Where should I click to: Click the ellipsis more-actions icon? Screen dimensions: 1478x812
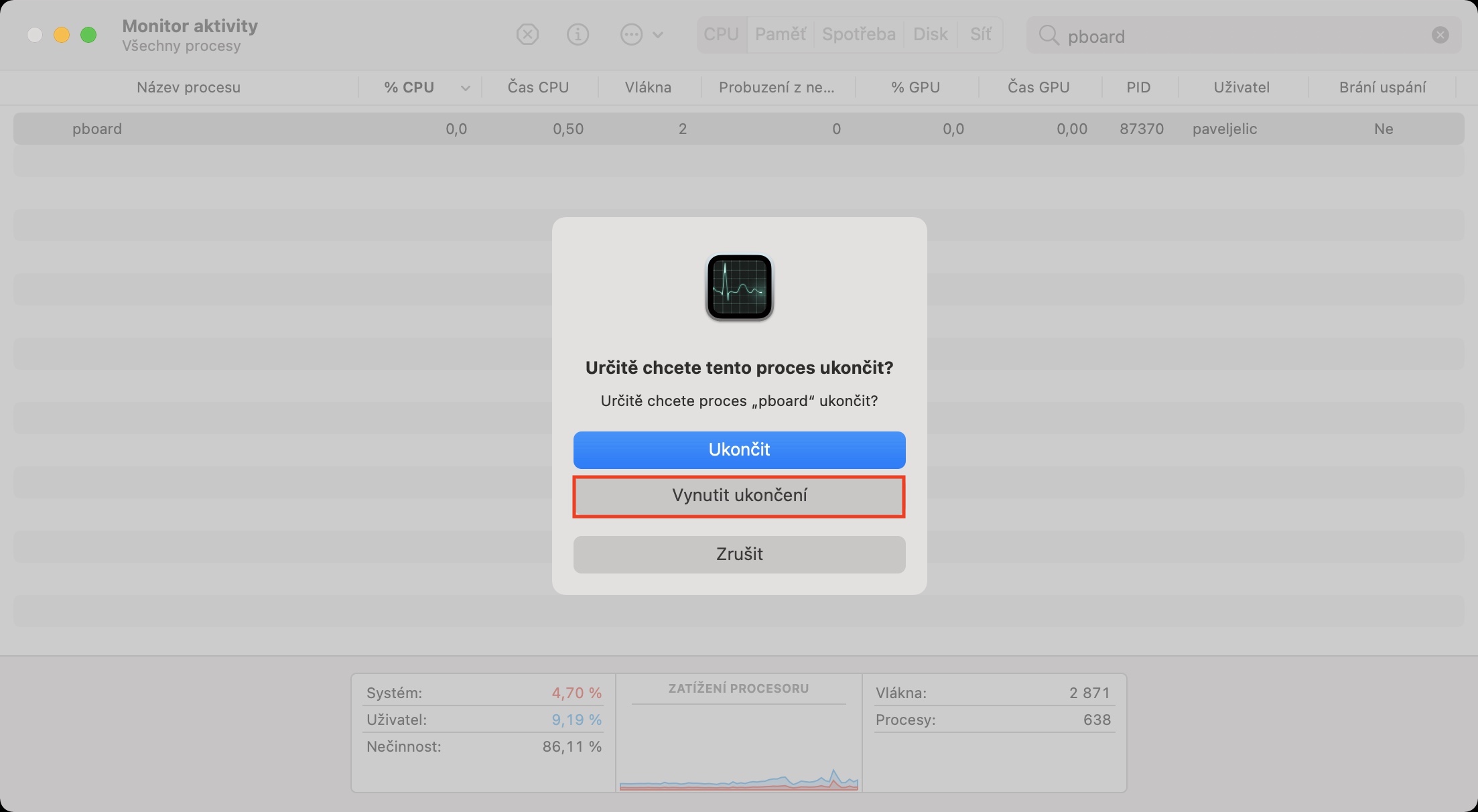631,34
